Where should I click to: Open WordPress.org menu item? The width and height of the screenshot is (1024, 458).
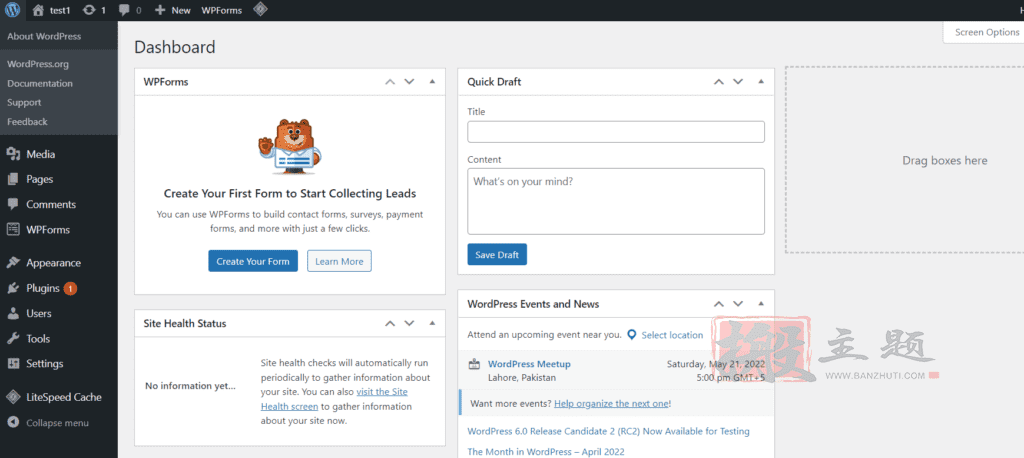coord(38,64)
